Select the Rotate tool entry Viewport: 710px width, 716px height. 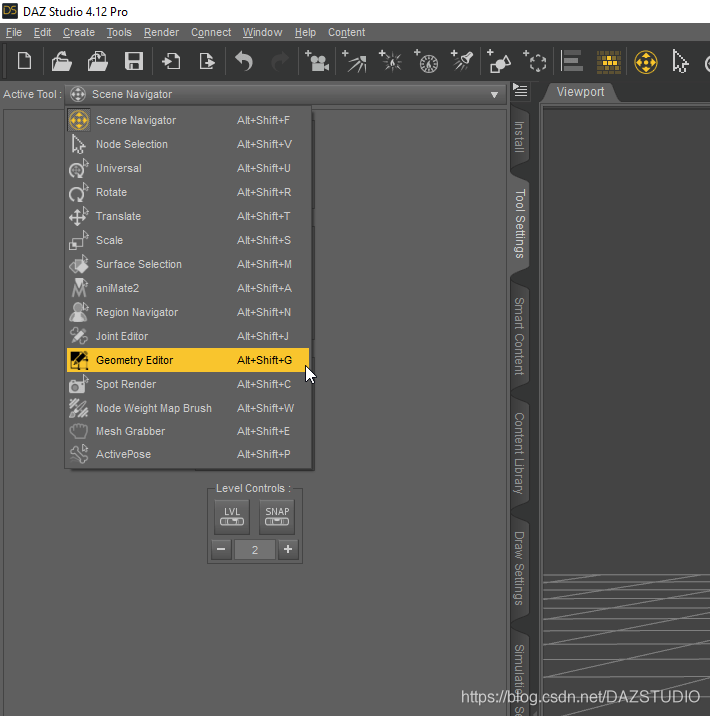pos(188,192)
